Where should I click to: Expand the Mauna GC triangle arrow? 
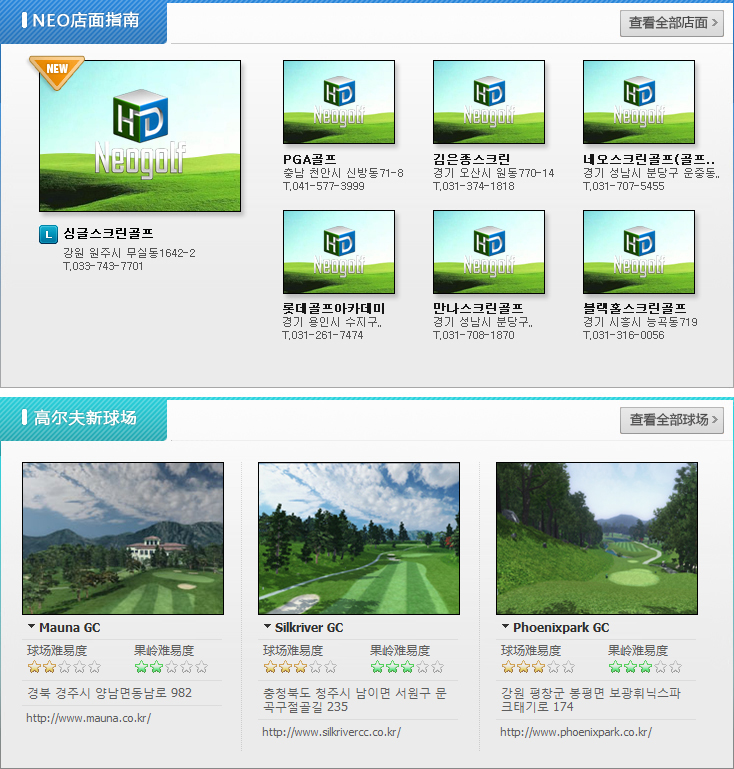point(31,627)
